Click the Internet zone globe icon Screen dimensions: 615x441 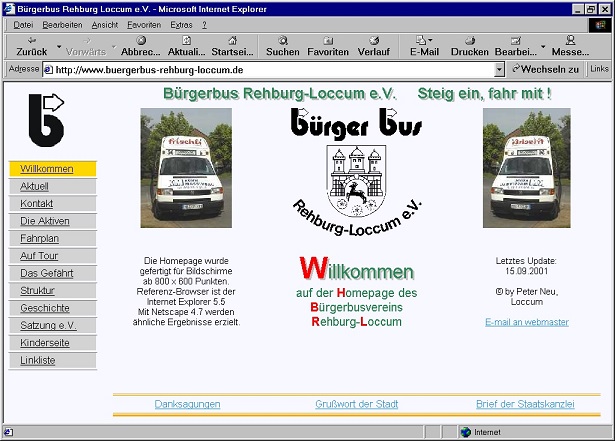465,432
